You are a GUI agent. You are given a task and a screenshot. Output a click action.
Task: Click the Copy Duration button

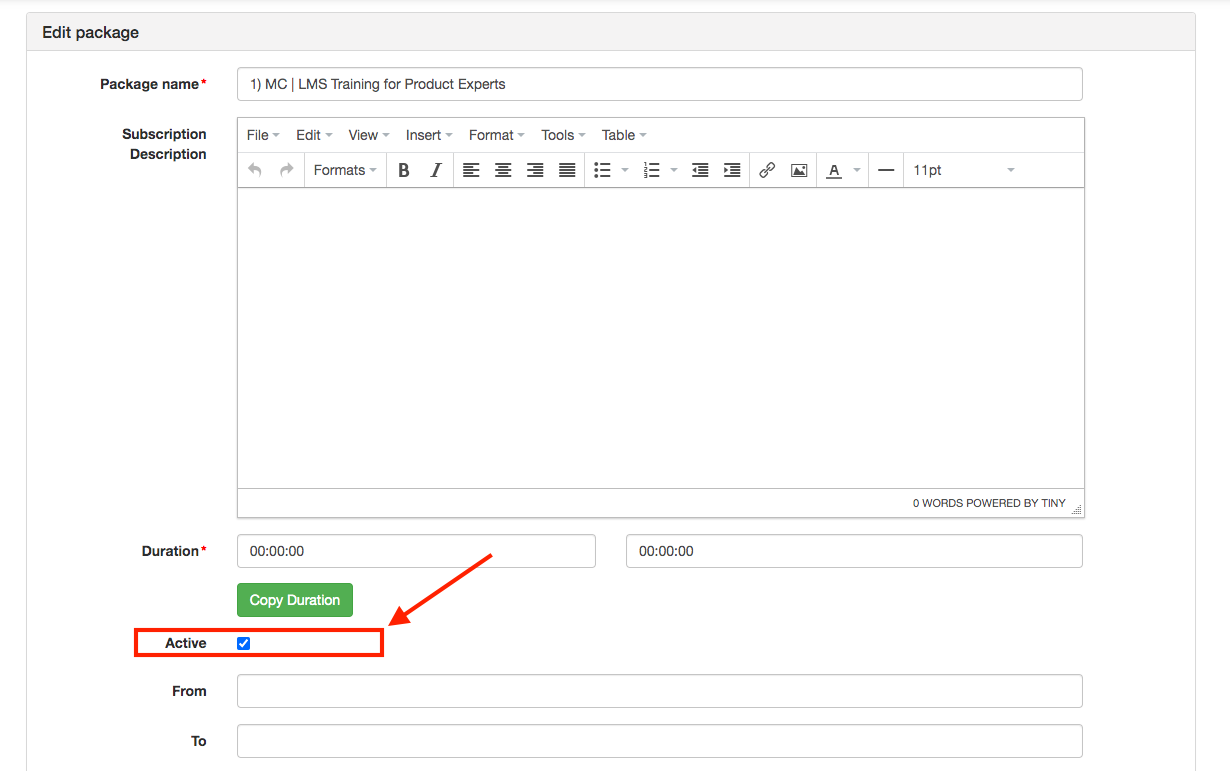pos(295,600)
